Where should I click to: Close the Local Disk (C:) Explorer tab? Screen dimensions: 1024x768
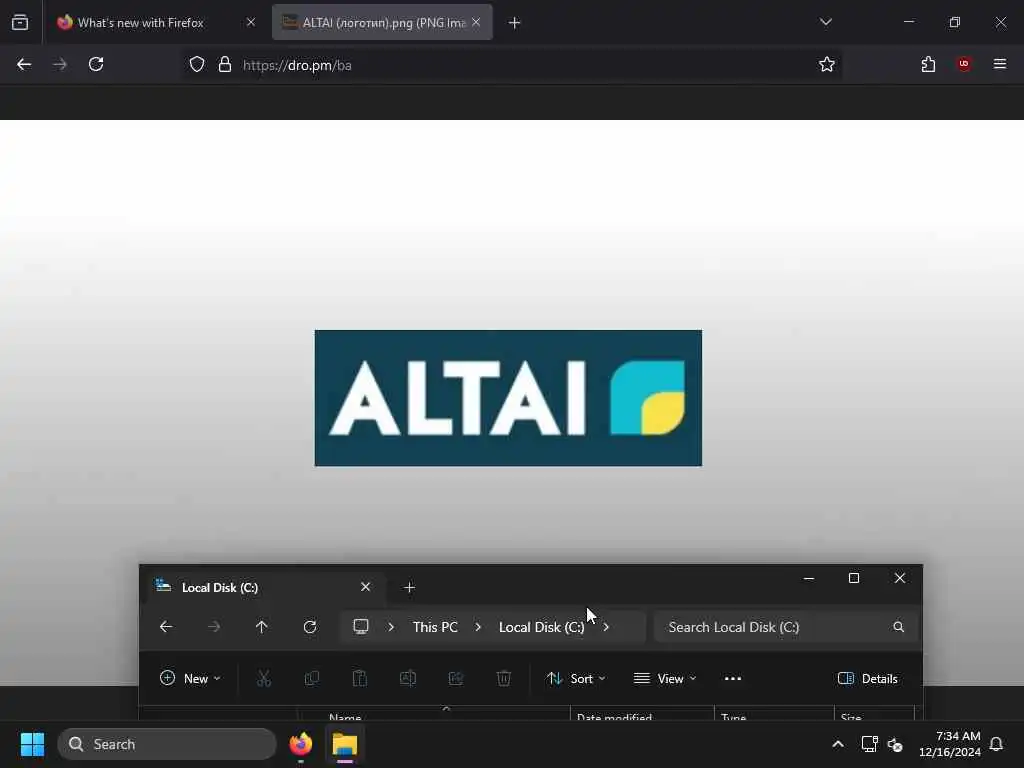tap(366, 587)
